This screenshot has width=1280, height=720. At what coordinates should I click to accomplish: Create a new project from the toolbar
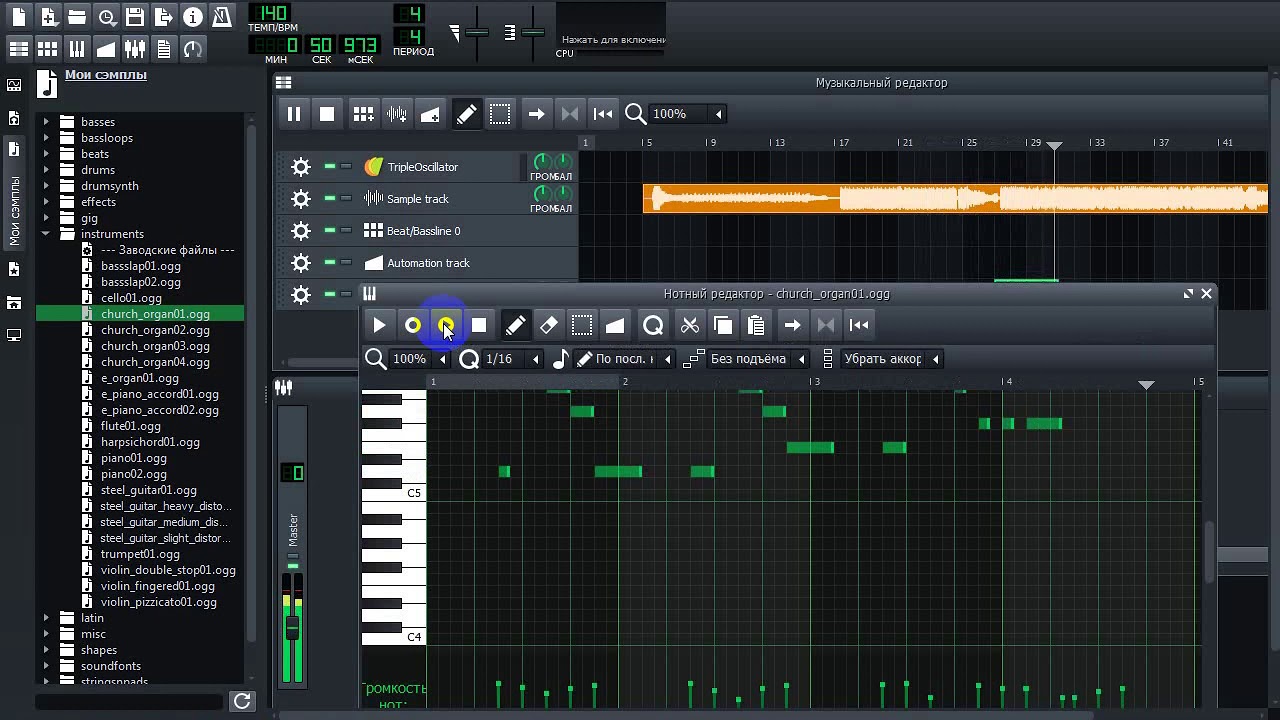(x=19, y=17)
